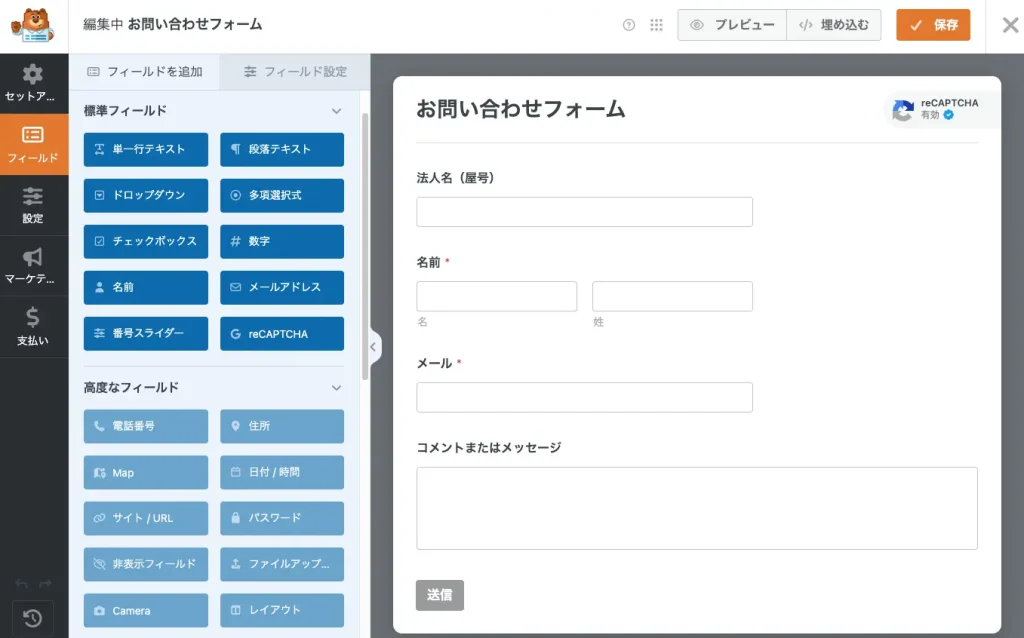Click the 法人名（屋号）input field
Viewport: 1024px width, 638px height.
coord(584,212)
